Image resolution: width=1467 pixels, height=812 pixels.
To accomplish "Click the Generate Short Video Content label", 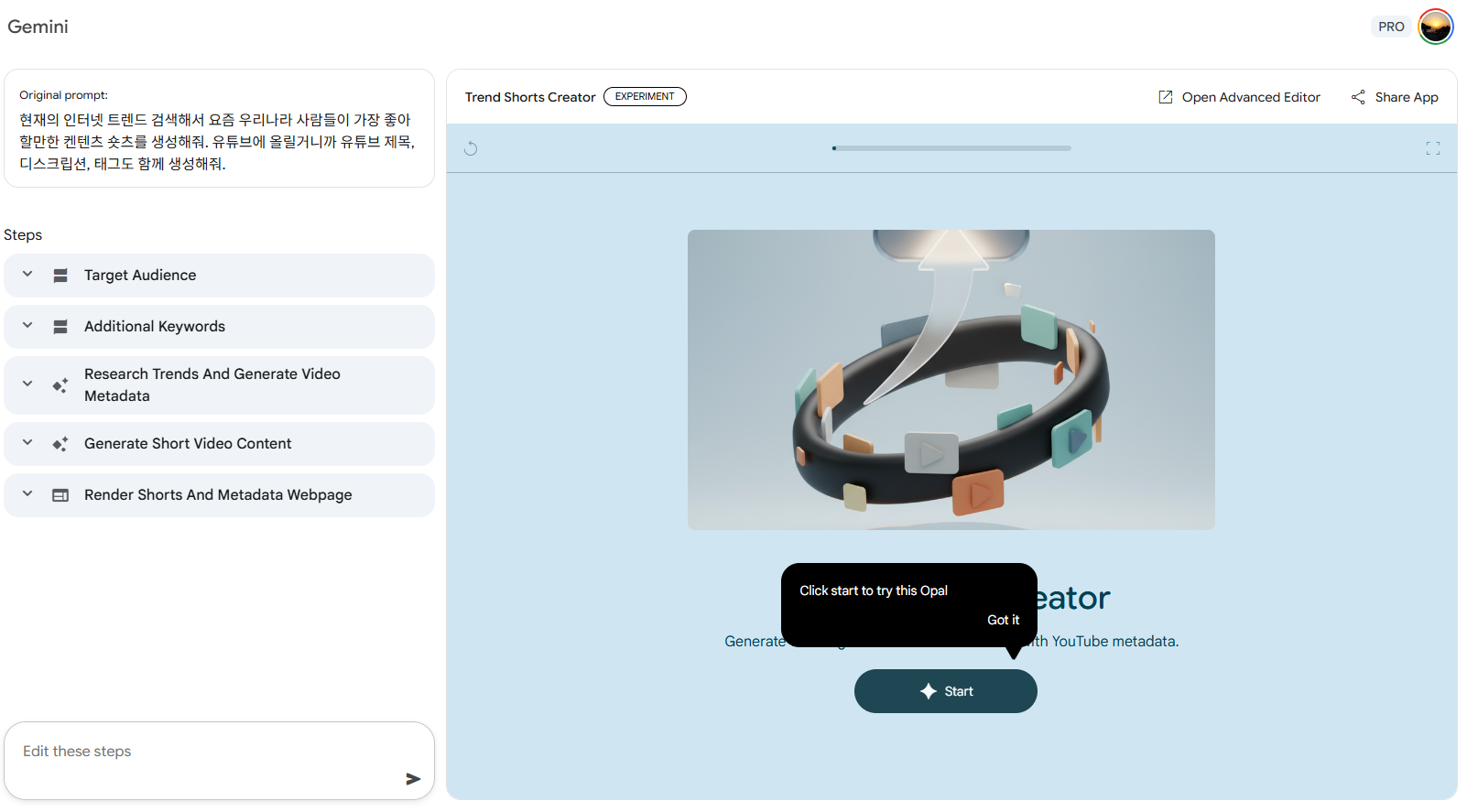I will pos(188,444).
